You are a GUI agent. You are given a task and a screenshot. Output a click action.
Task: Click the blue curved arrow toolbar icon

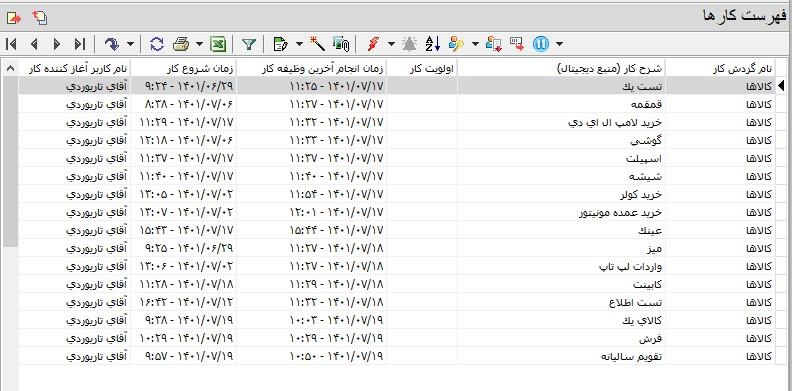pos(112,44)
